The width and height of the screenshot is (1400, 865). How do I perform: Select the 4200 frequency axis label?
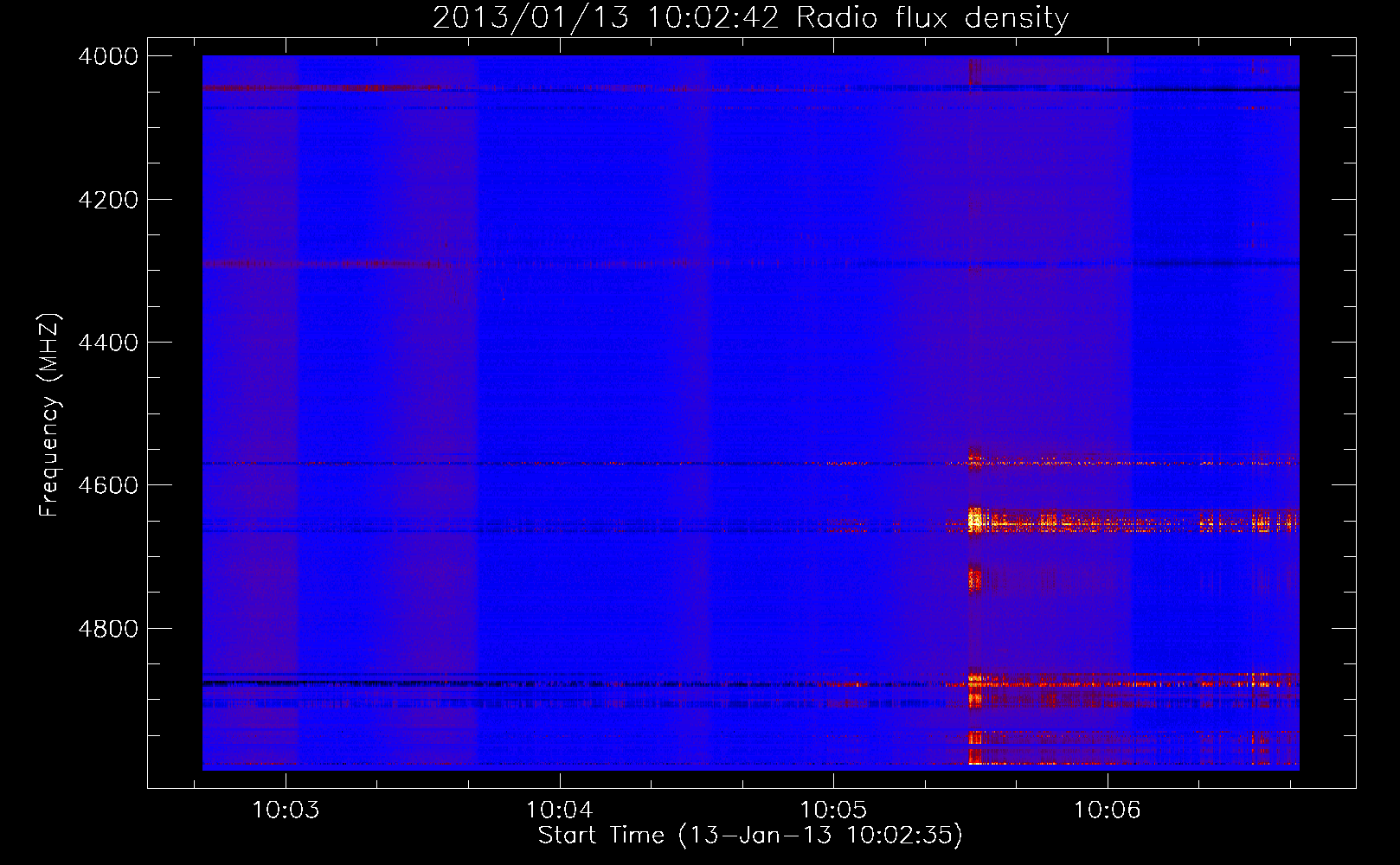[108, 200]
